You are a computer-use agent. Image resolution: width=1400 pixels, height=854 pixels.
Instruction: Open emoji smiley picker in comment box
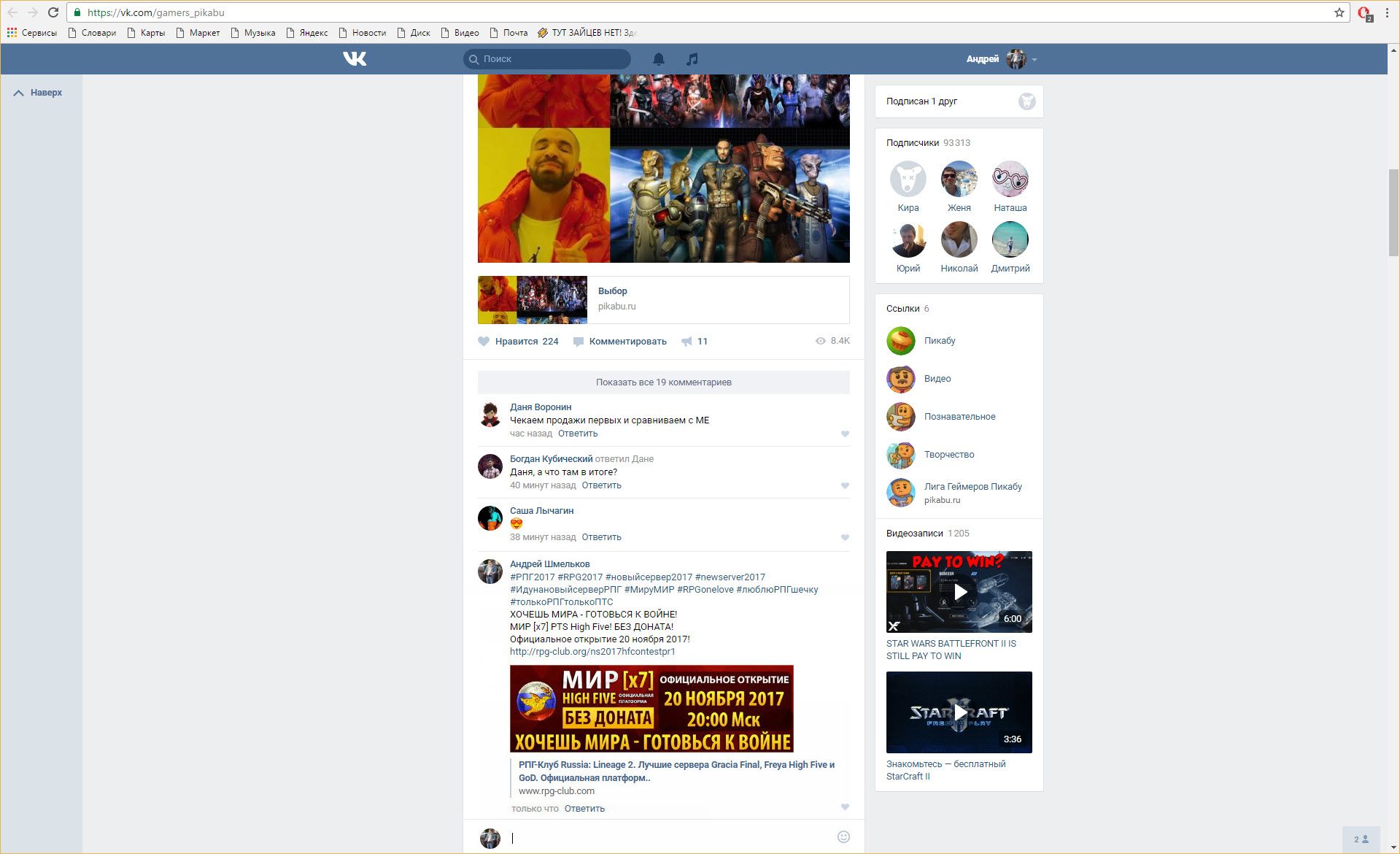[843, 836]
